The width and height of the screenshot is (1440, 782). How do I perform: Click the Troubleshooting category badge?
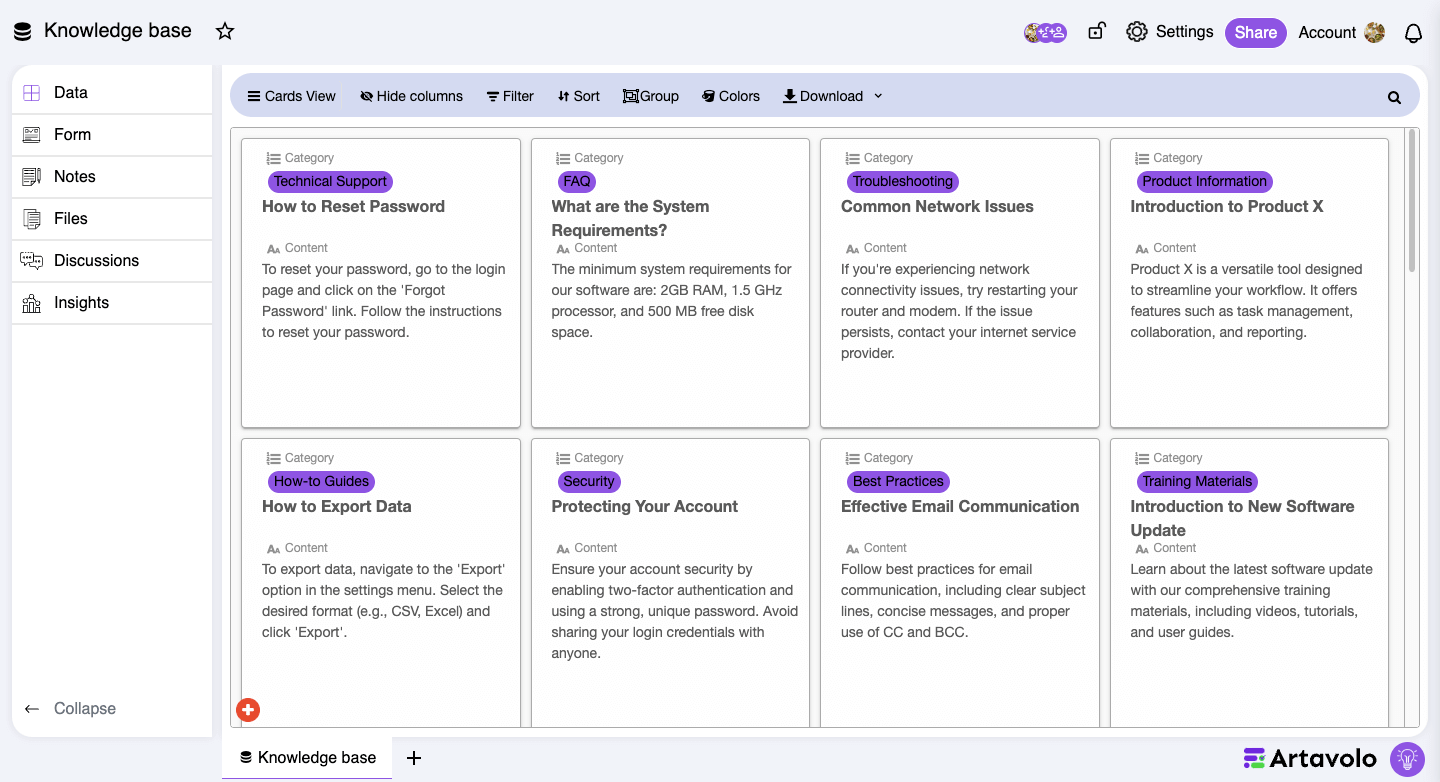tap(902, 181)
